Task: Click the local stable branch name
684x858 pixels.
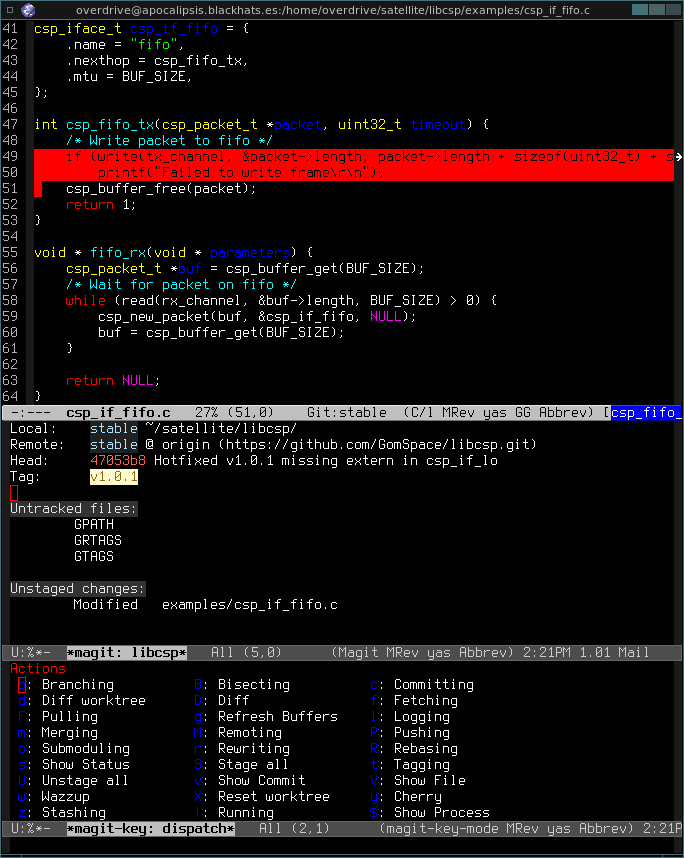Action: point(114,429)
